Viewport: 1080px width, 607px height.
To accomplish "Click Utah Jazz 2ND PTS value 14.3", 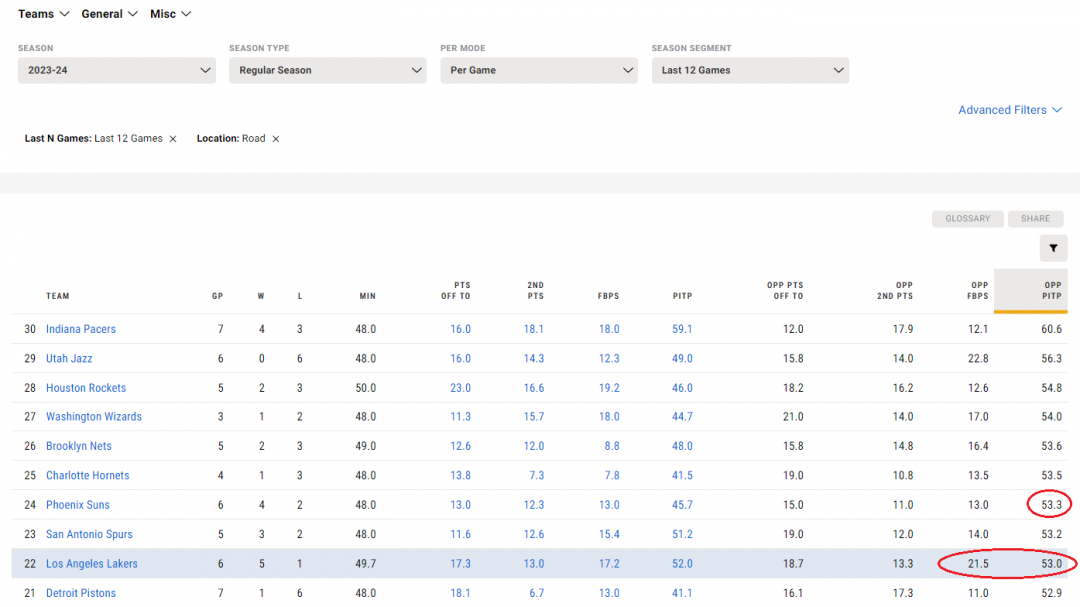I will (534, 358).
